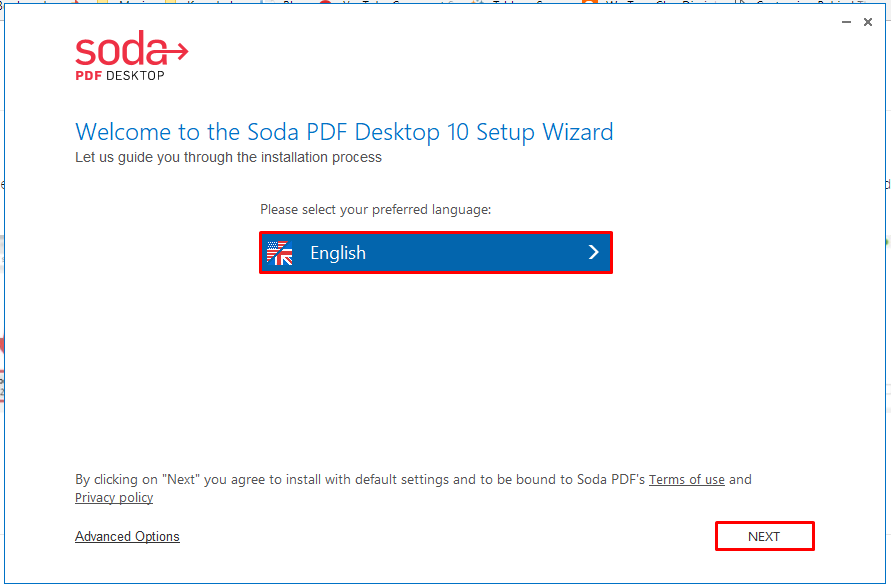
Task: Open the Privacy policy link
Action: click(114, 498)
